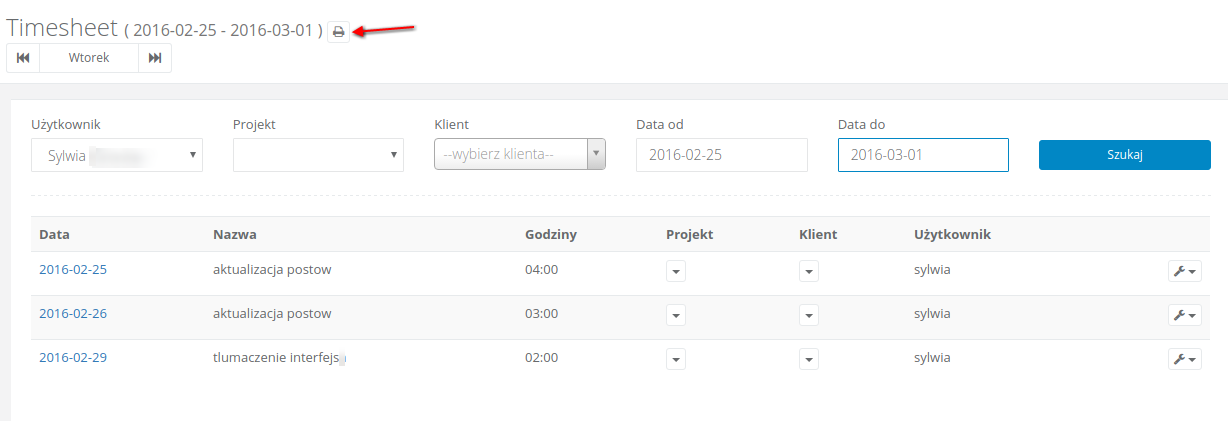This screenshot has height=421, width=1228.
Task: Go to previous period arrow
Action: [x=23, y=58]
